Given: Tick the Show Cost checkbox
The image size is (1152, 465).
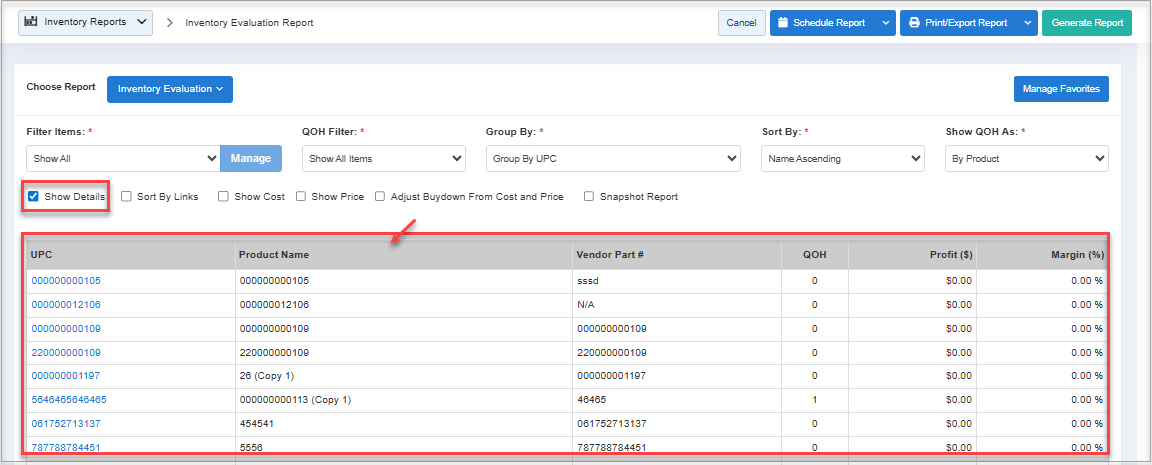Looking at the screenshot, I should 224,197.
